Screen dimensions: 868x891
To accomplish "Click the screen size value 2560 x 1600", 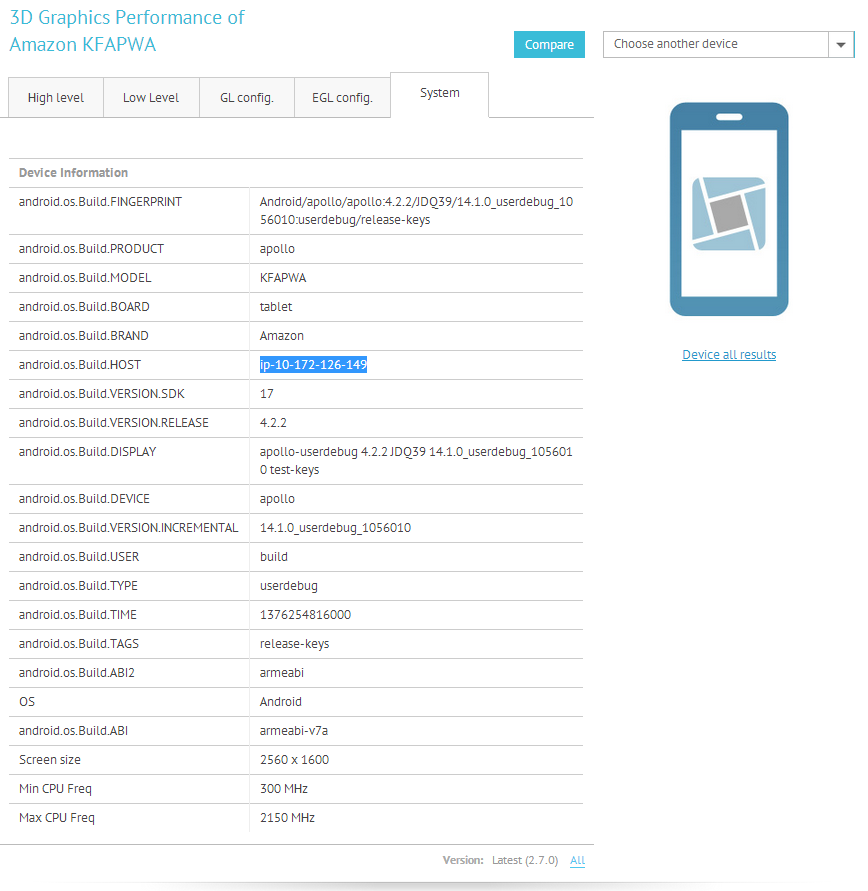I will click(x=294, y=760).
